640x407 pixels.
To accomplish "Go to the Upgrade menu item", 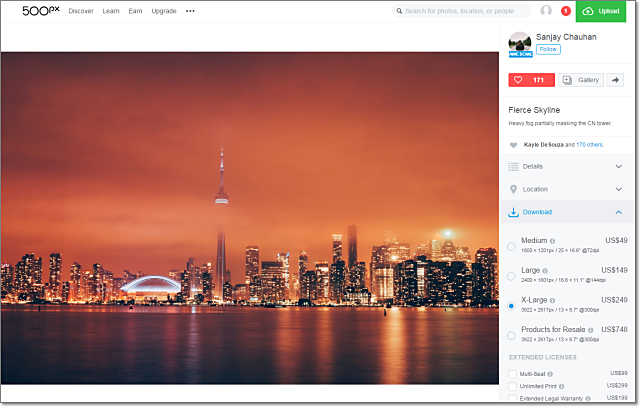I will pyautogui.click(x=164, y=11).
